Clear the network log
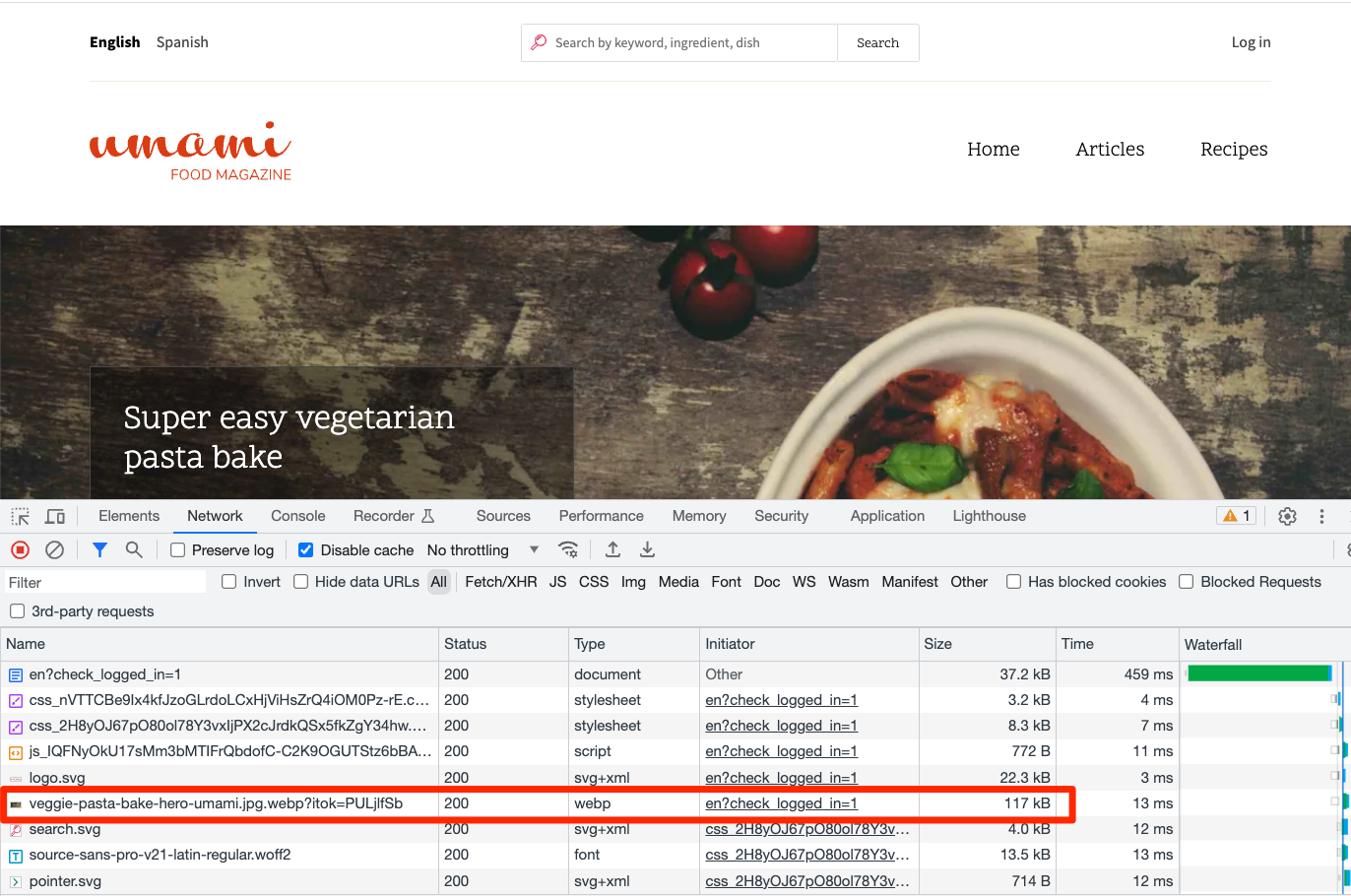This screenshot has height=896, width=1351. coord(55,549)
